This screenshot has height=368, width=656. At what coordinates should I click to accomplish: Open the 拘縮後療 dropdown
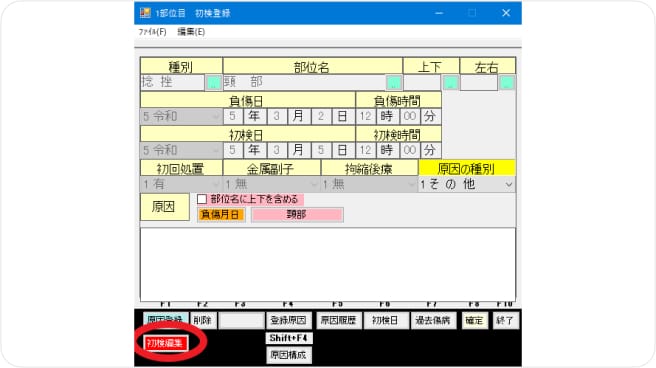[369, 184]
